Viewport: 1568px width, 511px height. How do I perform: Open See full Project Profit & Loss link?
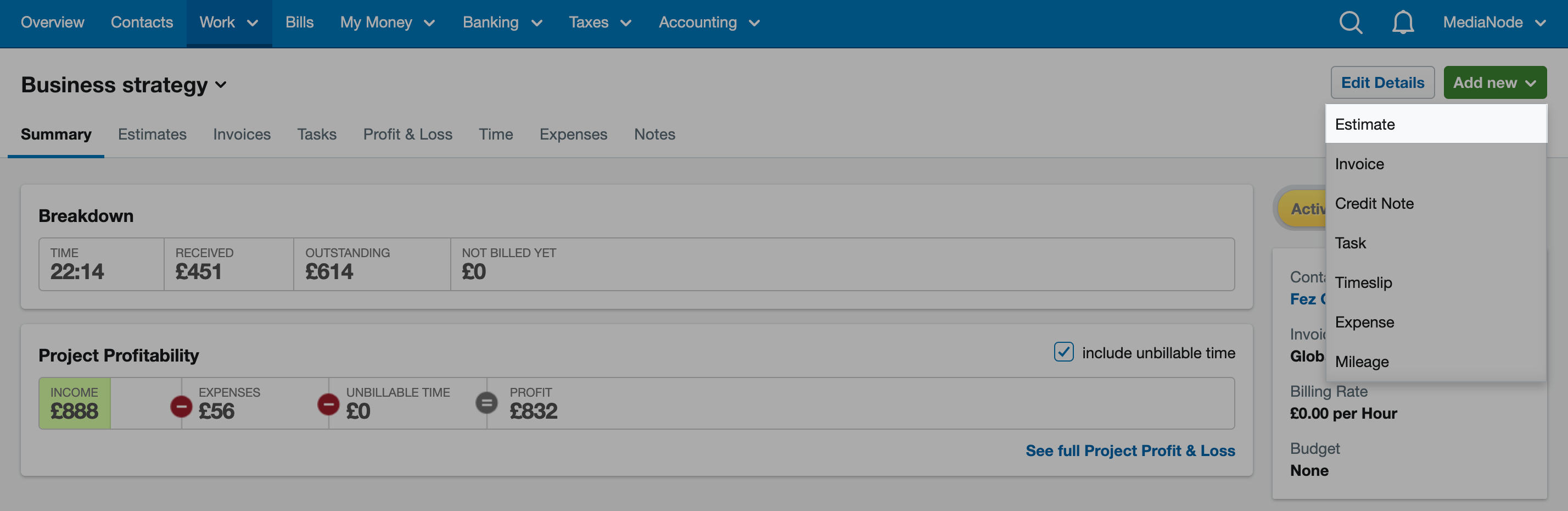(1130, 450)
